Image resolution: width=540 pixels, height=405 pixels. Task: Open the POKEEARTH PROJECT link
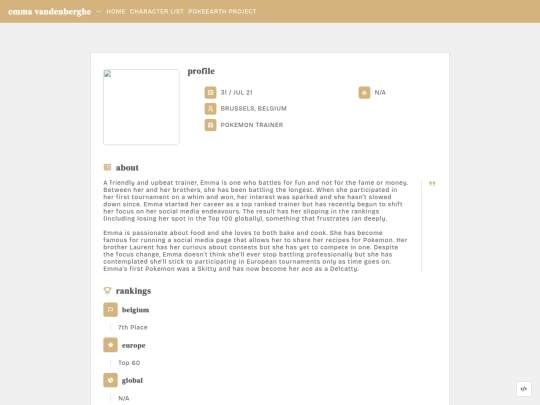point(222,11)
